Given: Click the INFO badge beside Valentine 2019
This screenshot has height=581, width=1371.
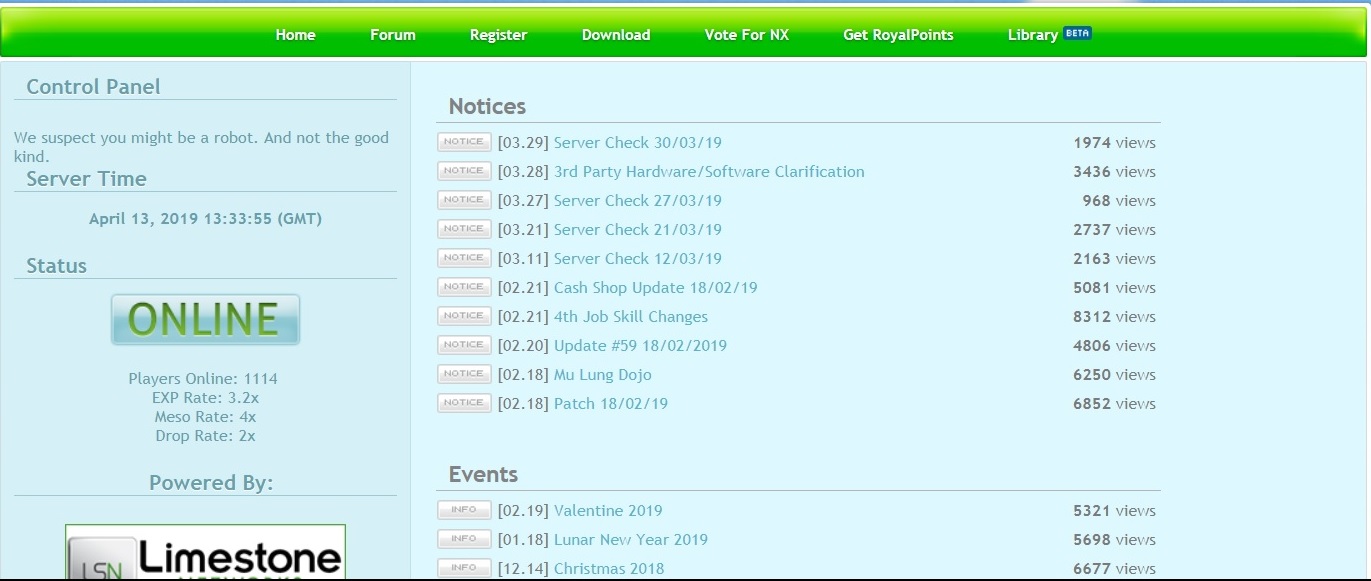Looking at the screenshot, I should [x=464, y=510].
